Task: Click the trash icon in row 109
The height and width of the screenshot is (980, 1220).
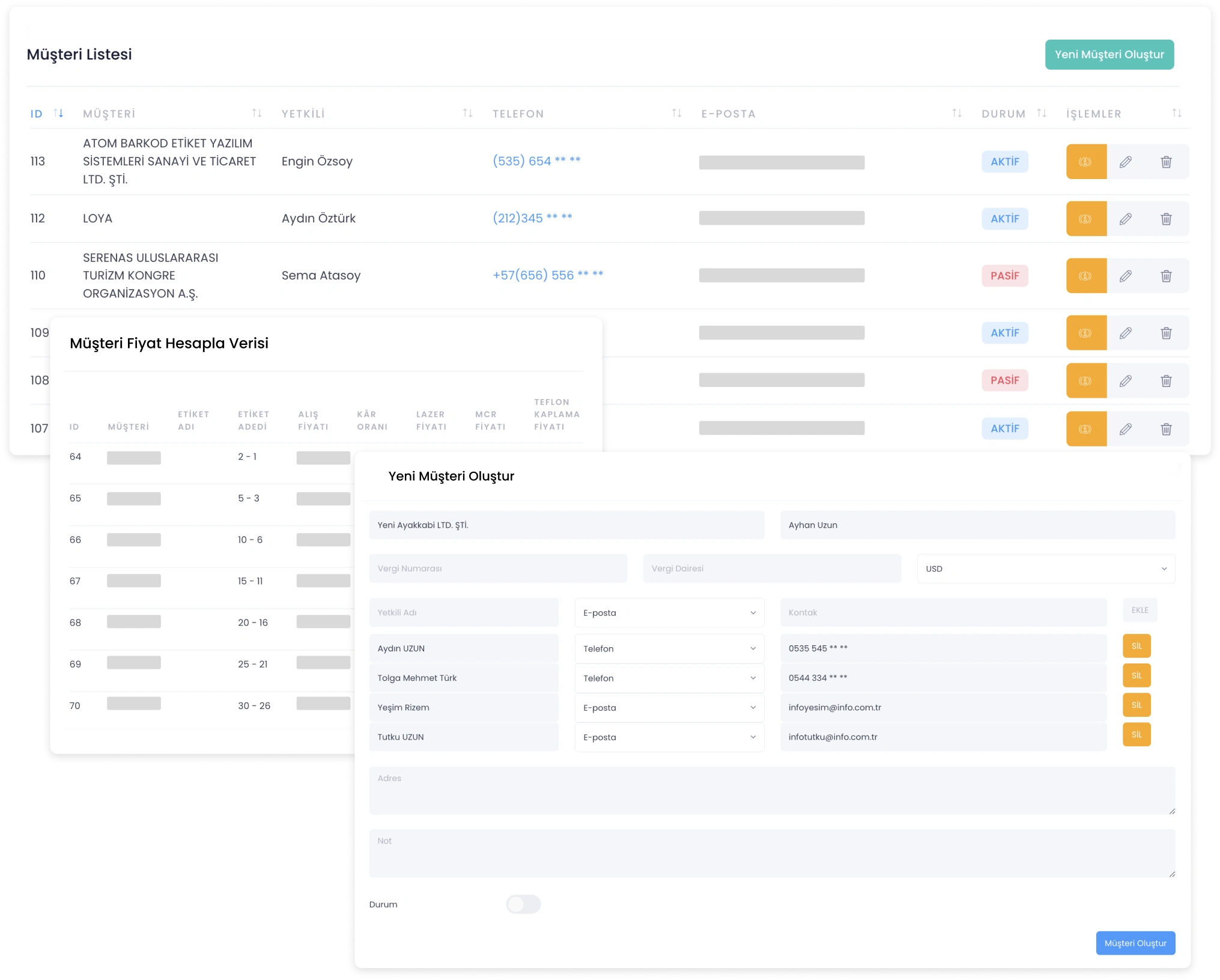Action: 1166,333
